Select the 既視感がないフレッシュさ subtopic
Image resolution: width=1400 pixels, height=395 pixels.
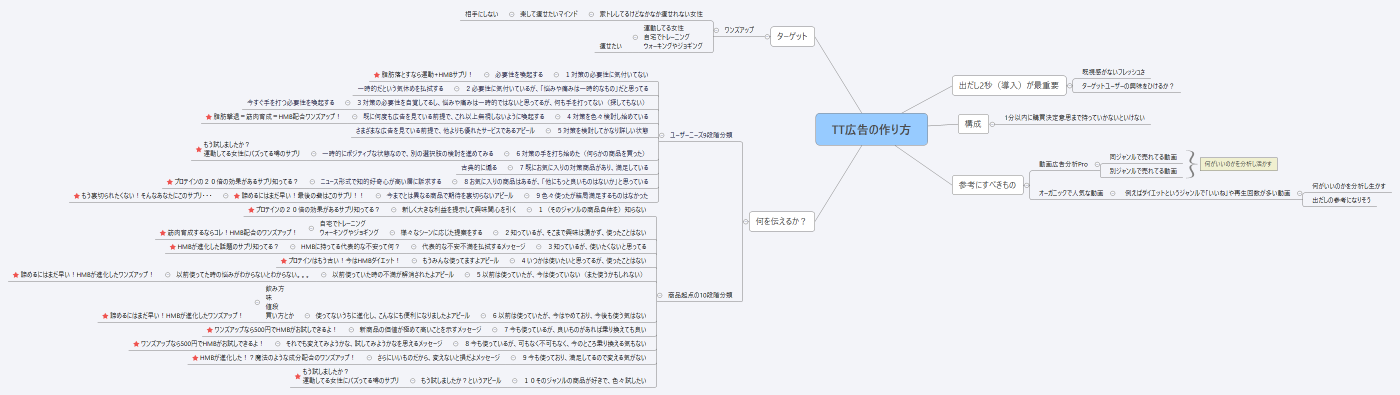pos(1114,73)
